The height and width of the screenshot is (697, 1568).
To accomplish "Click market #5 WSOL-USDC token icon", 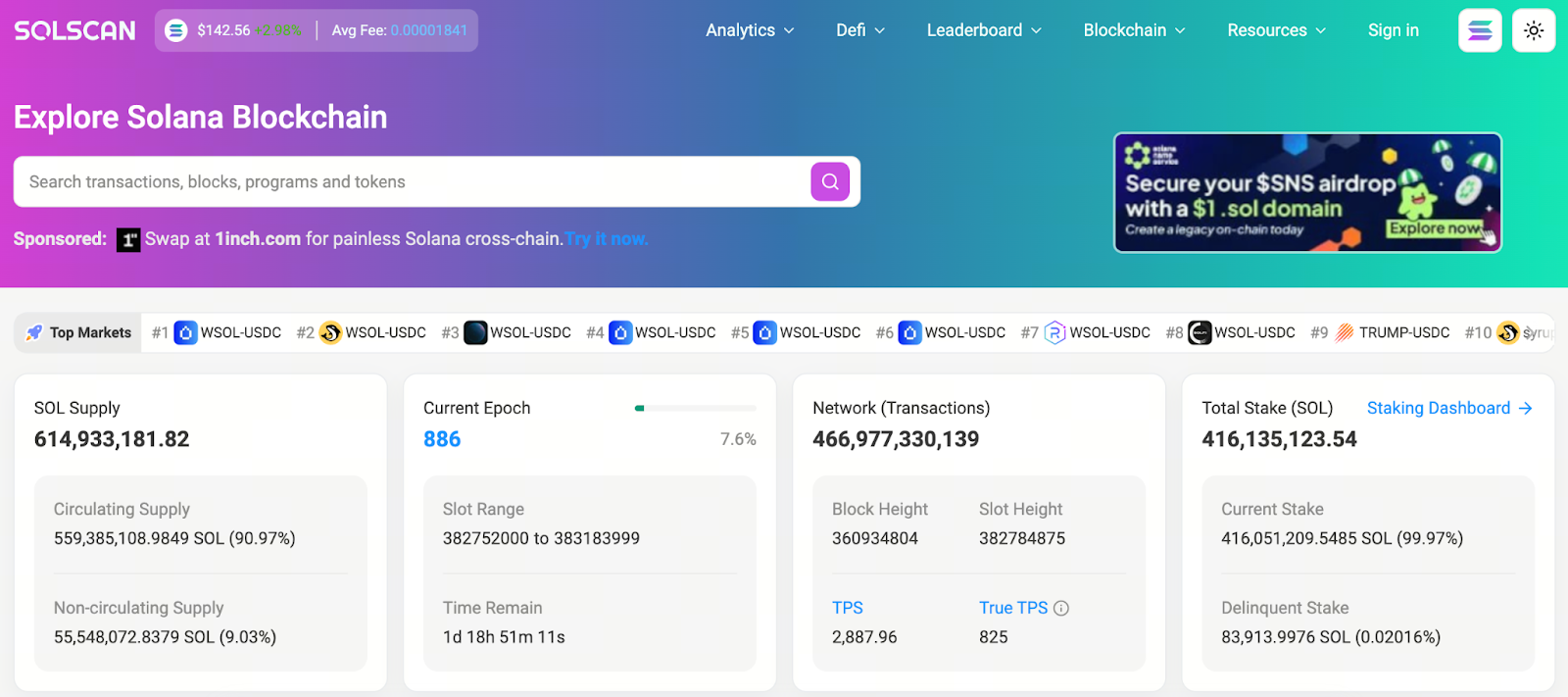I will click(x=765, y=332).
